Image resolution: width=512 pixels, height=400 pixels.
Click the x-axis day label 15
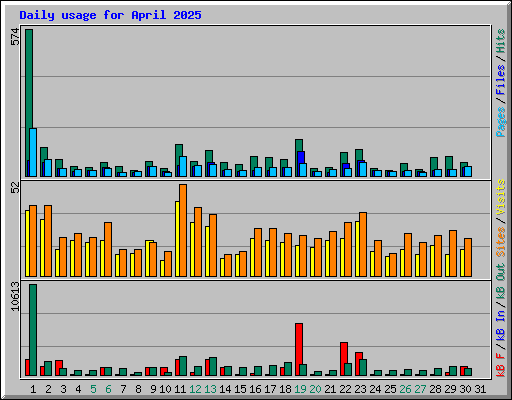pyautogui.click(x=240, y=389)
